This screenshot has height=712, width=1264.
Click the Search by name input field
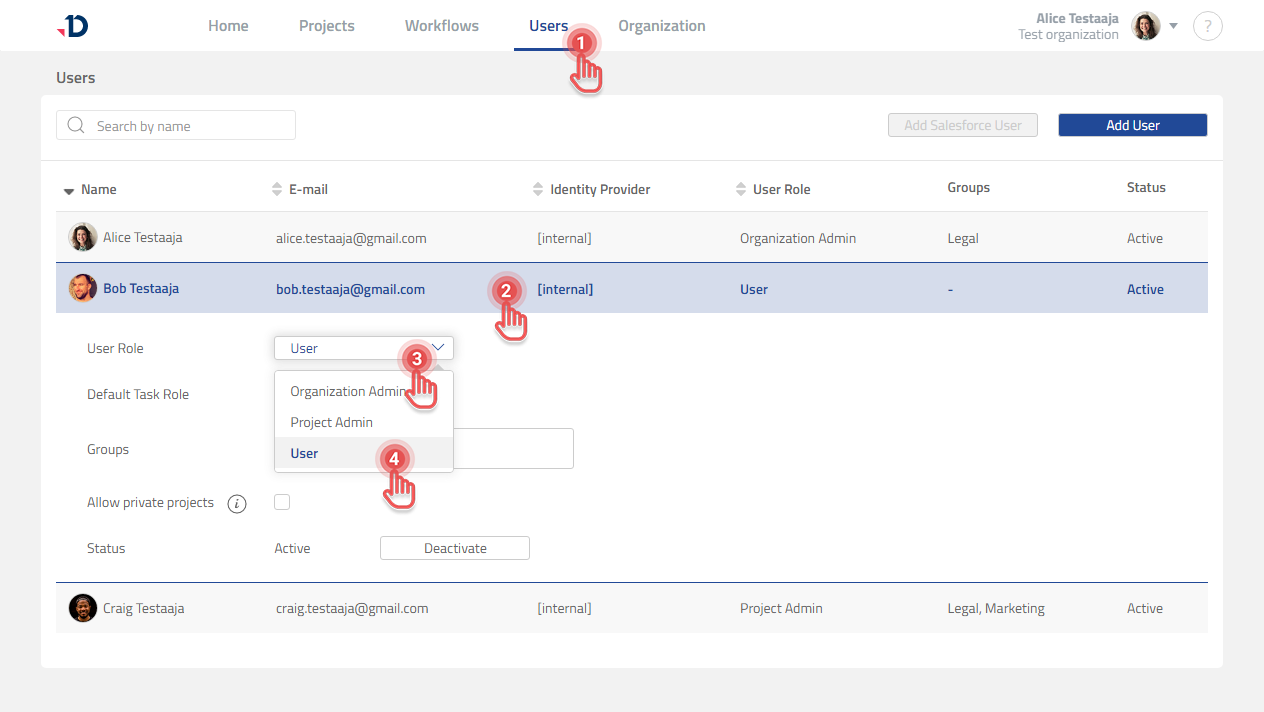180,124
